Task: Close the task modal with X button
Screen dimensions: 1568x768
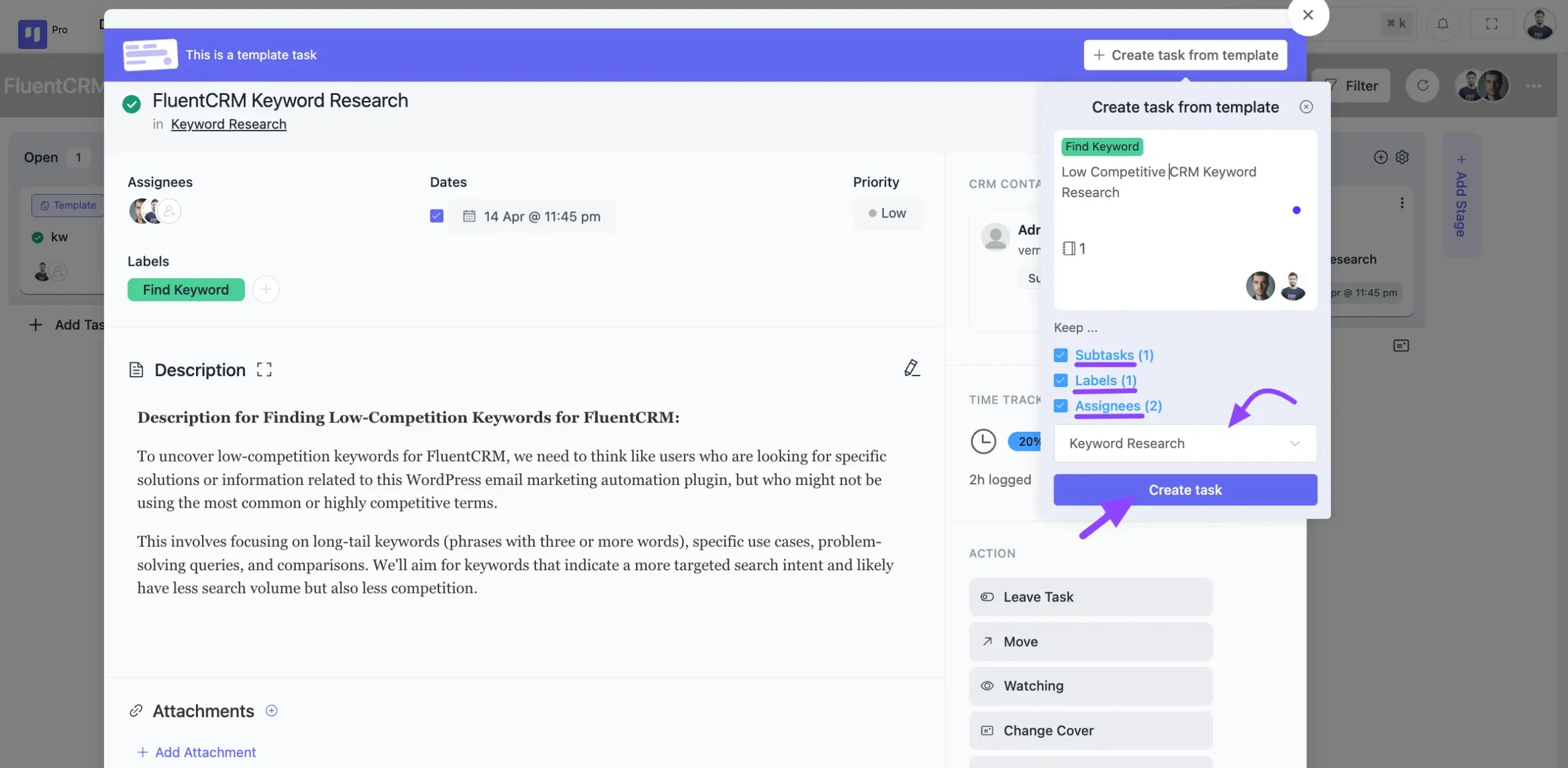Action: 1308,15
